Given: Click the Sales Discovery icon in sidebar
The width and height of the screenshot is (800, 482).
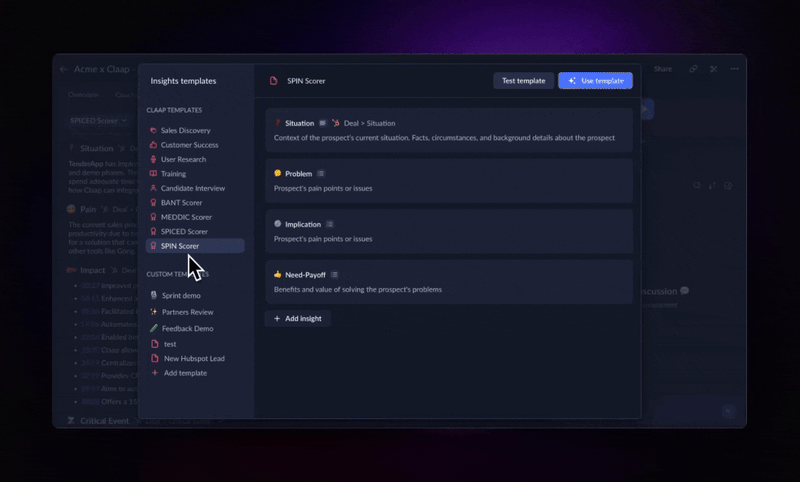Looking at the screenshot, I should tap(153, 131).
